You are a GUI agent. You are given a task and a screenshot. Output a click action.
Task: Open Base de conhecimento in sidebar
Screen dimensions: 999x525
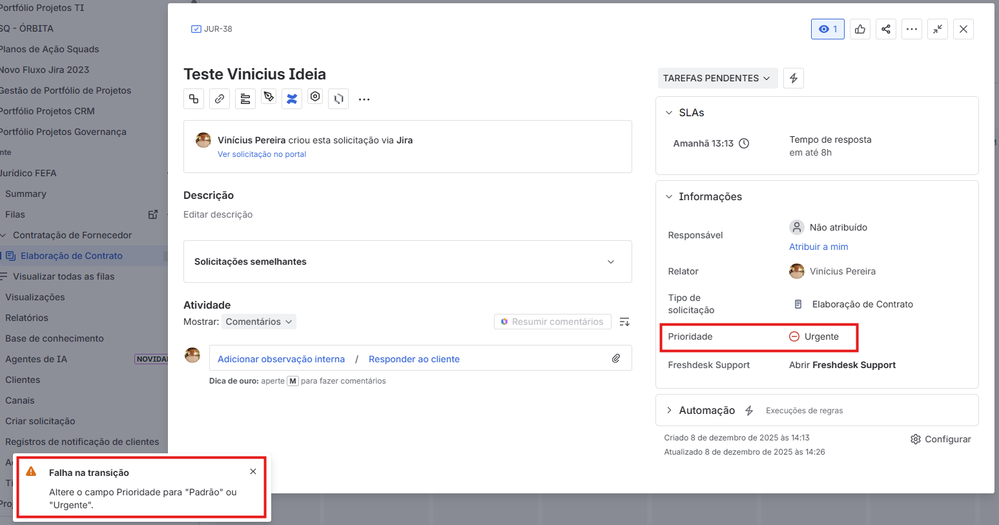click(54, 338)
